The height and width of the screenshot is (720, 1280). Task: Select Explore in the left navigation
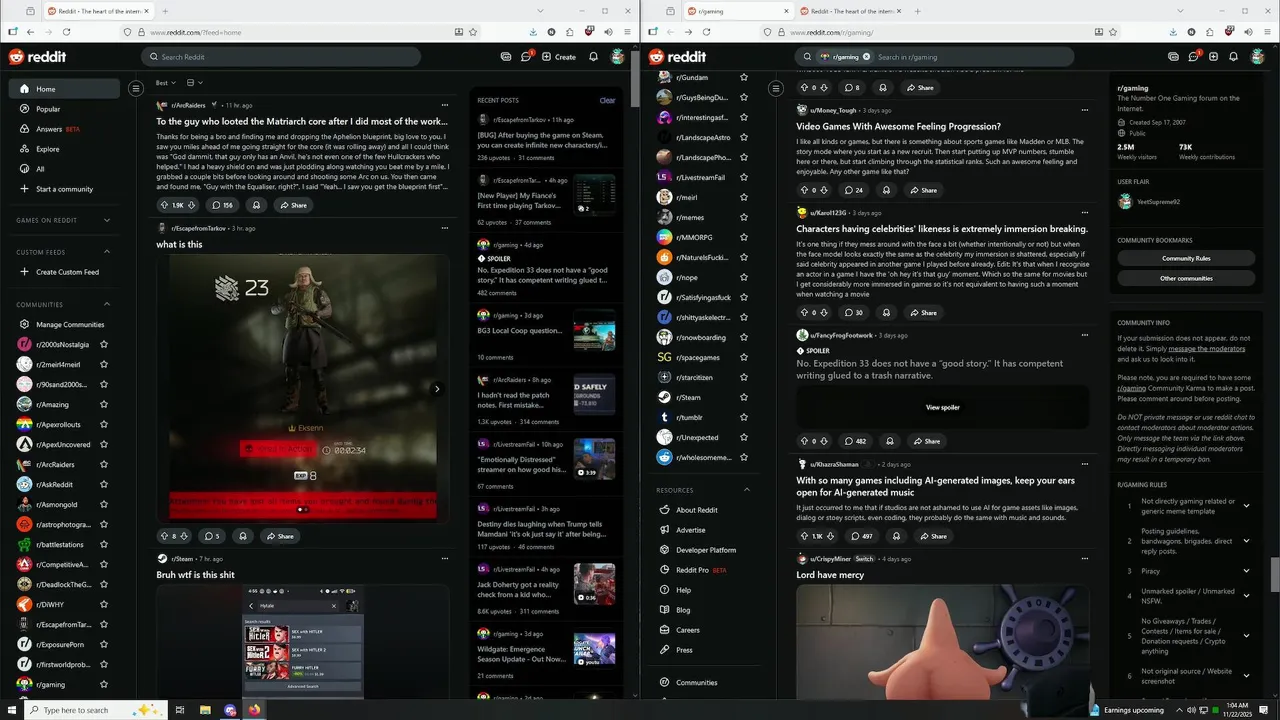[x=65, y=149]
